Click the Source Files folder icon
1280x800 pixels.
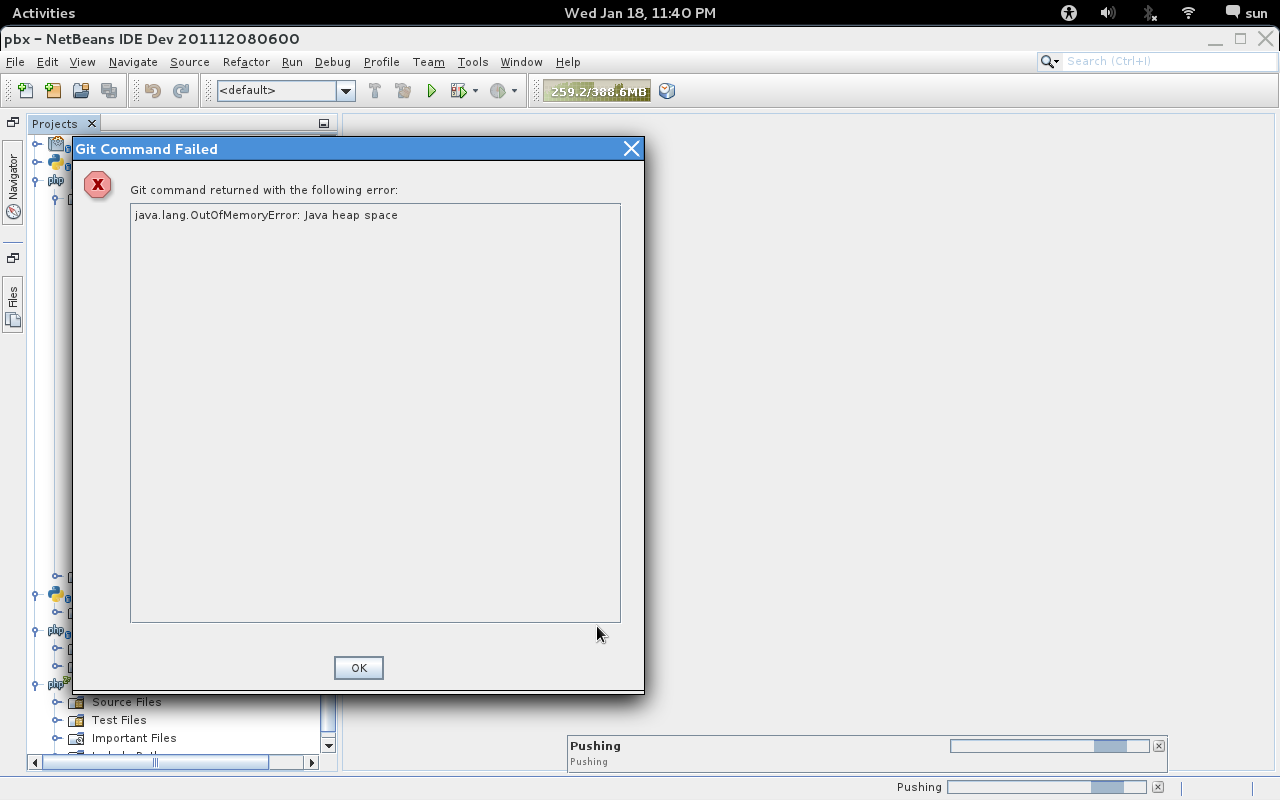(x=76, y=702)
